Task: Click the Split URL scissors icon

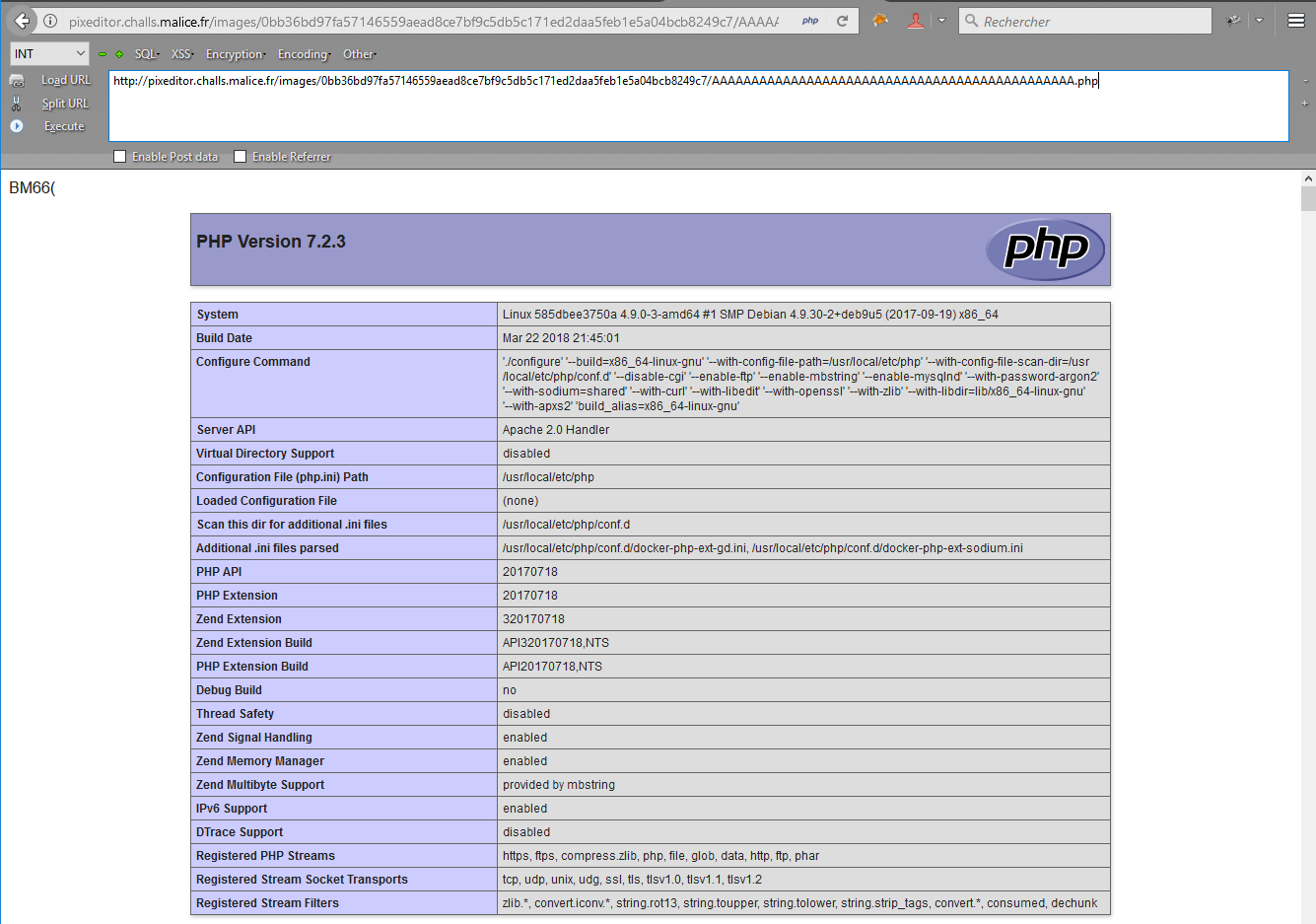Action: tap(17, 104)
